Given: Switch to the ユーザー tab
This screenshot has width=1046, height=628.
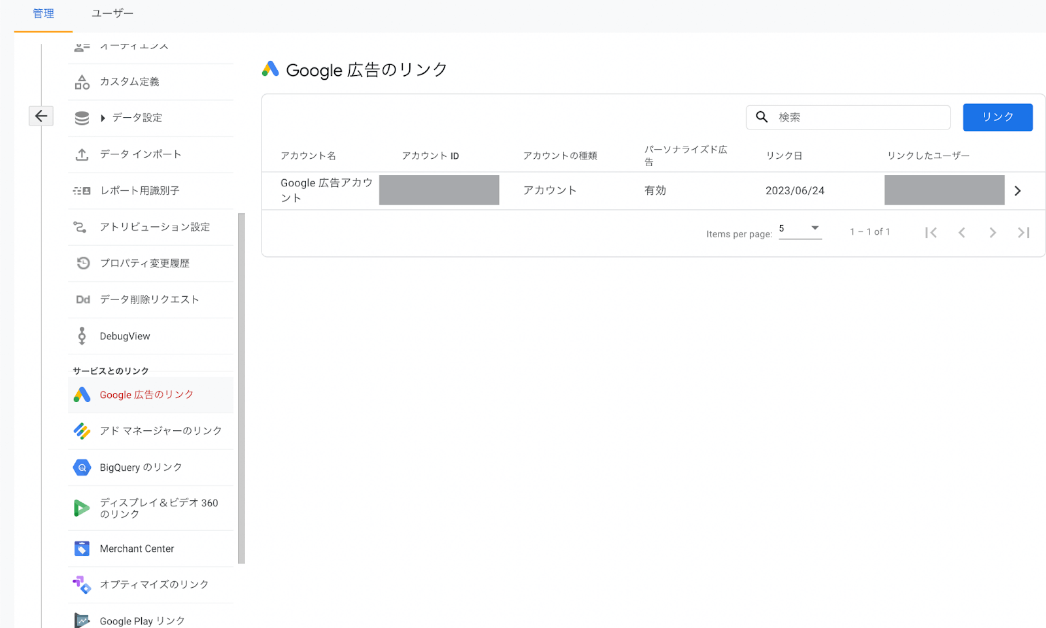Looking at the screenshot, I should click(112, 13).
